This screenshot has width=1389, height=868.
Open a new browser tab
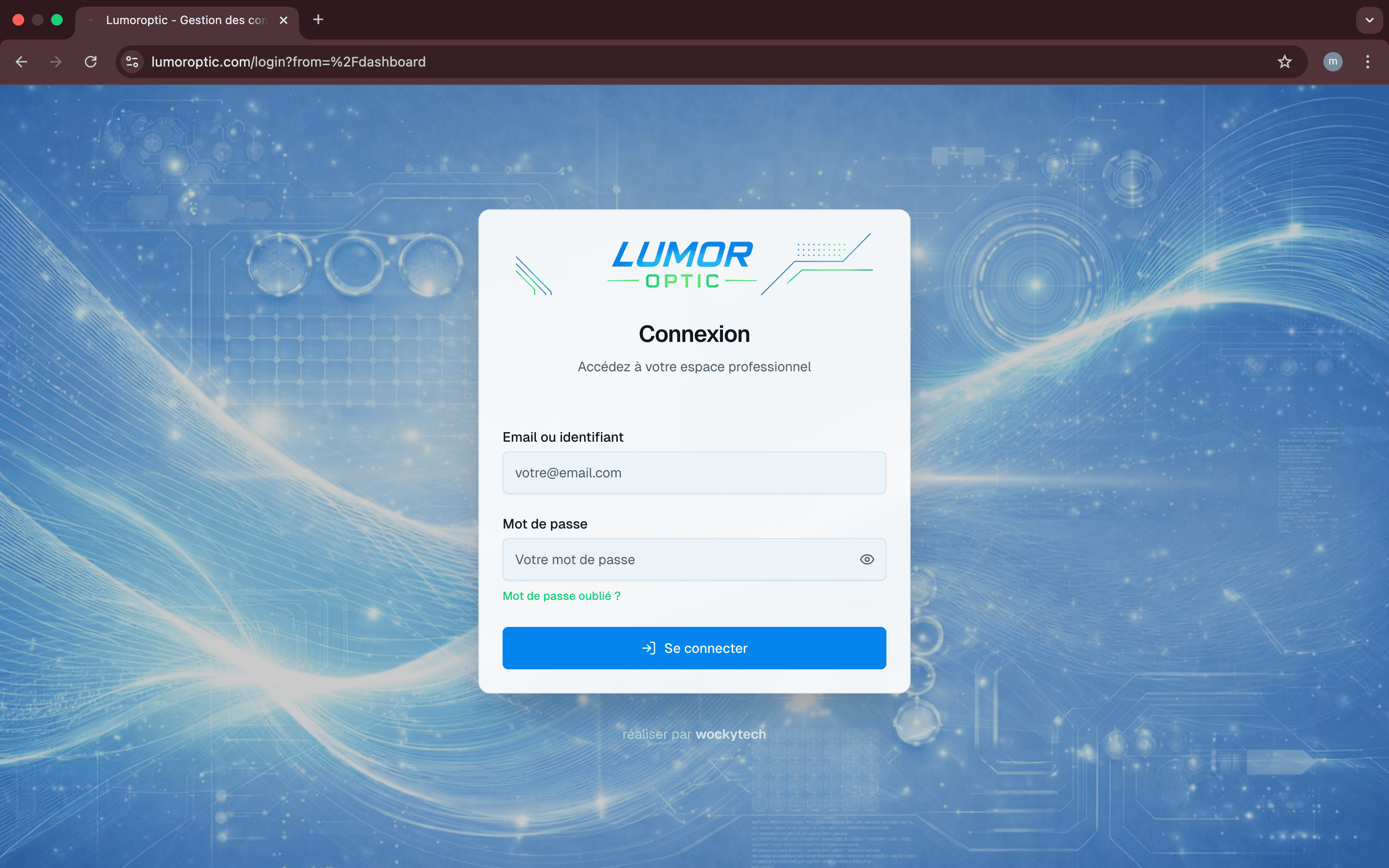[318, 19]
